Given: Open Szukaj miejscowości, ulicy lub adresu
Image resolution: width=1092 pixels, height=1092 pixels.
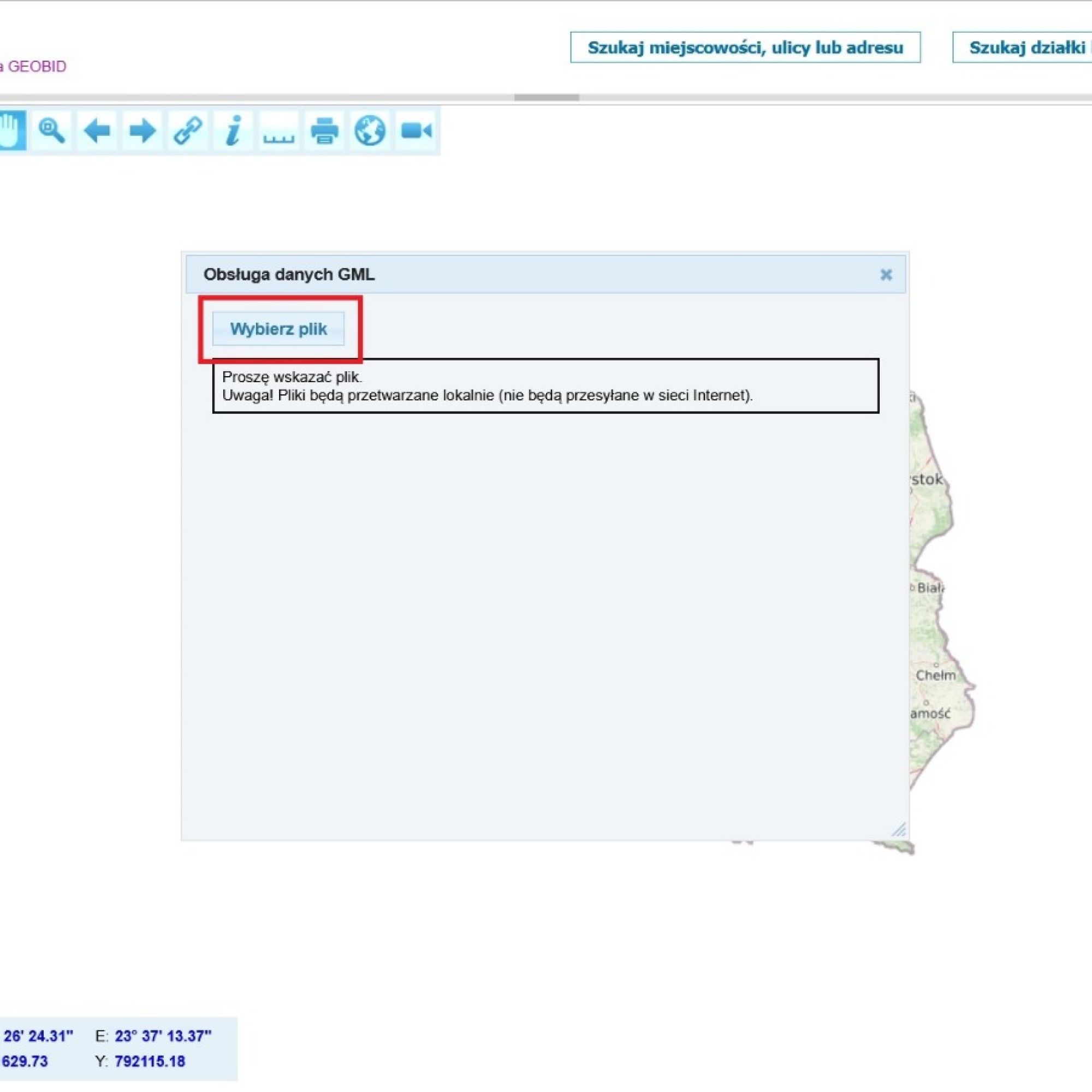Looking at the screenshot, I should click(x=745, y=48).
